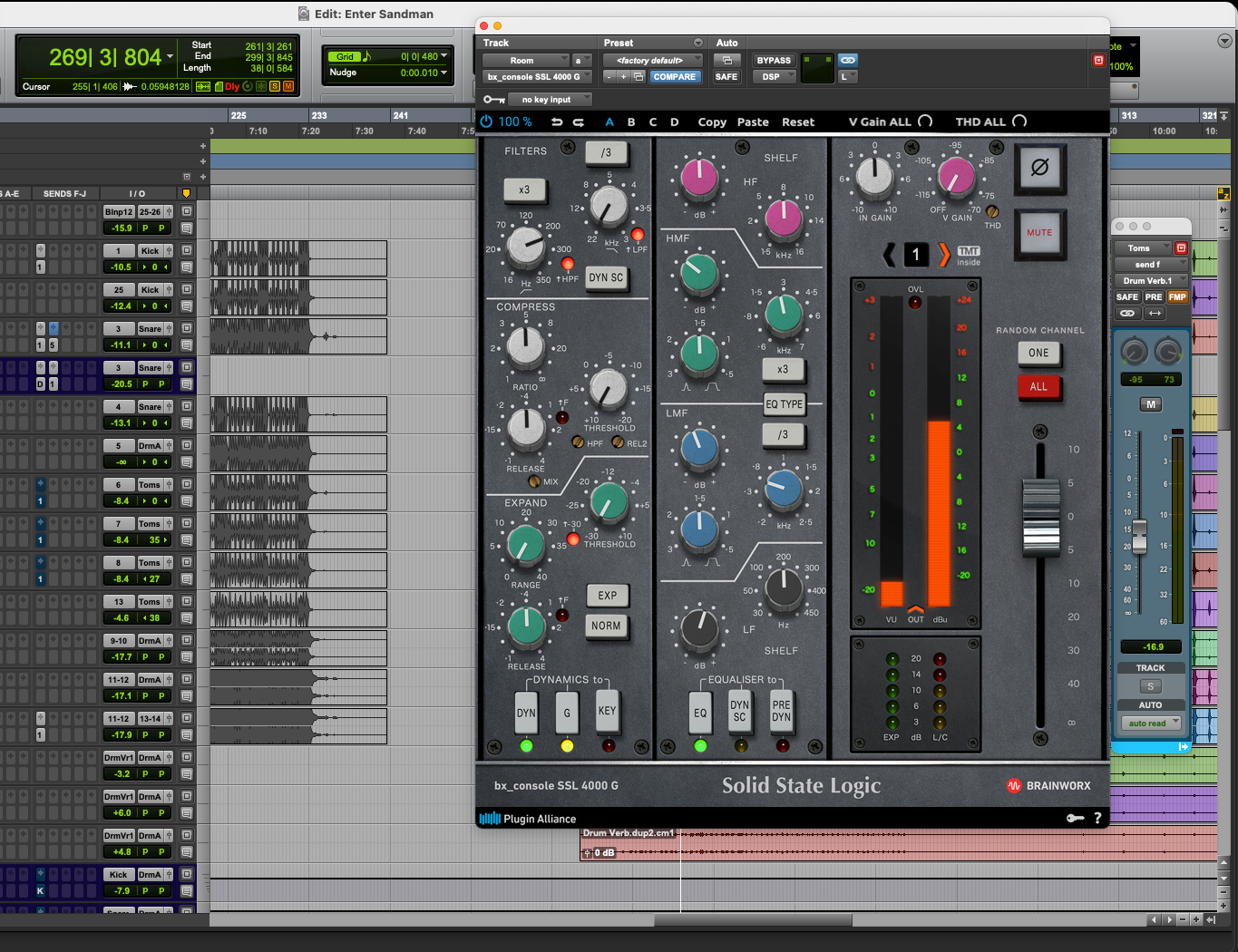The height and width of the screenshot is (952, 1238).
Task: Toggle the filter x3 multiplier button
Action: [x=524, y=189]
